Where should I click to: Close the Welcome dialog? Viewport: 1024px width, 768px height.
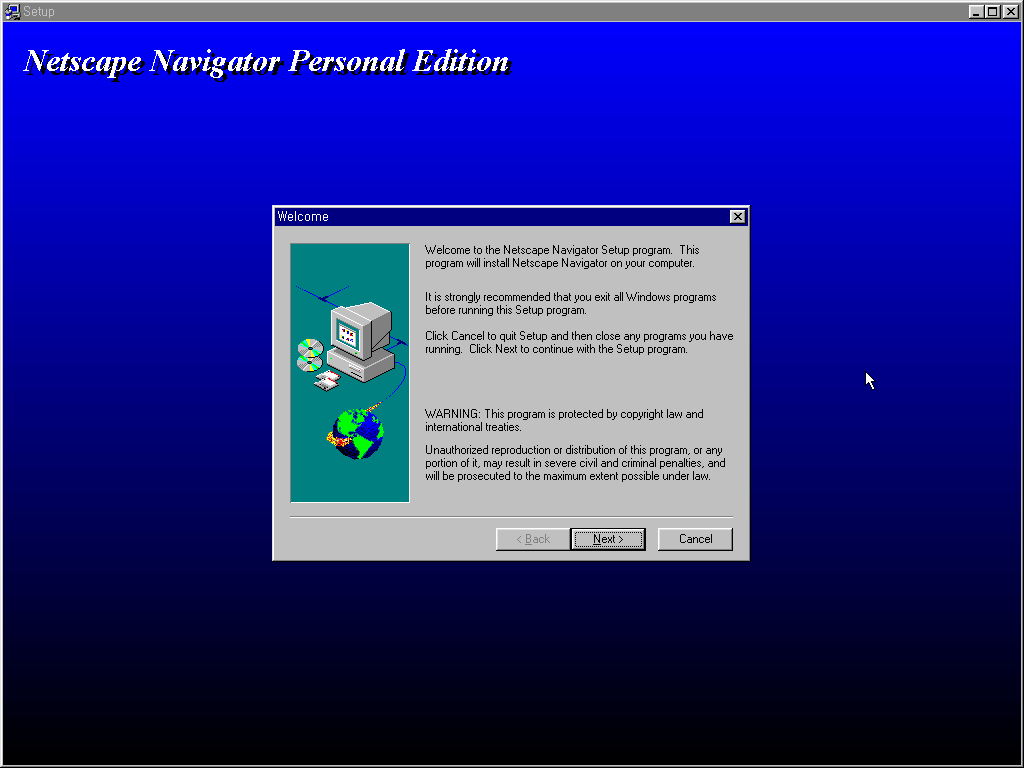point(737,217)
